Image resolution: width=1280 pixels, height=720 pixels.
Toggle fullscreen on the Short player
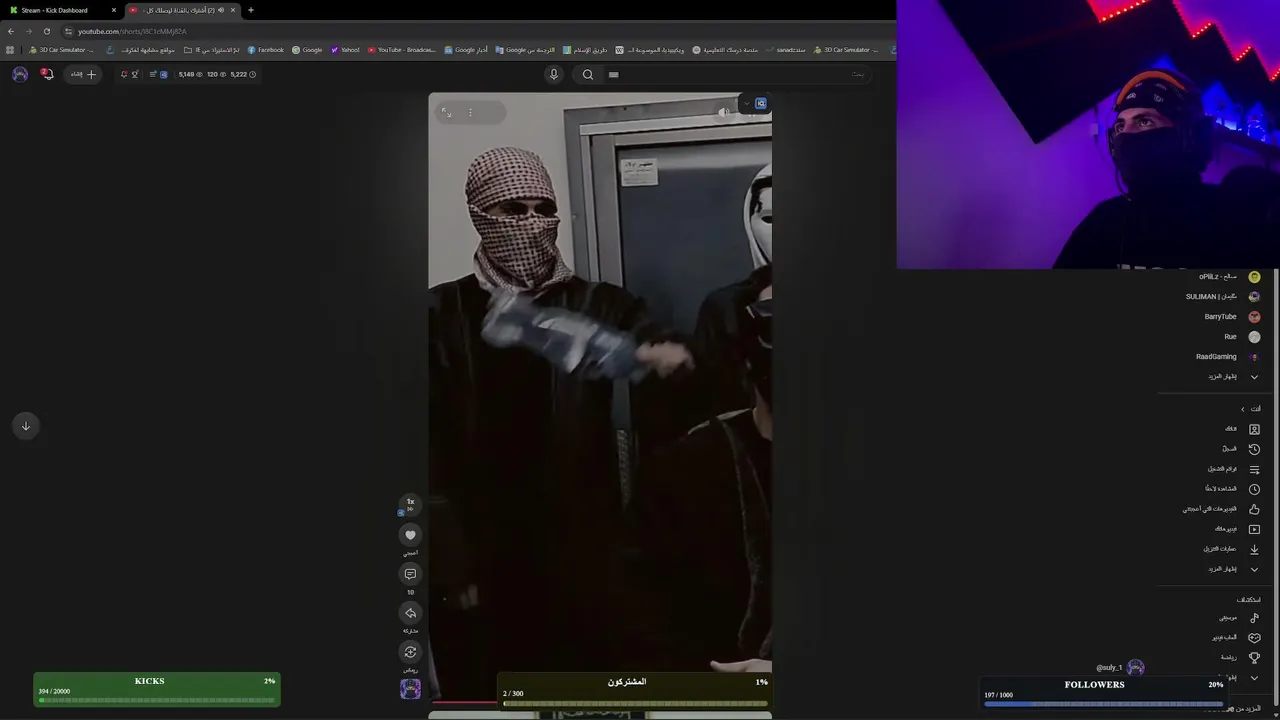pyautogui.click(x=446, y=112)
